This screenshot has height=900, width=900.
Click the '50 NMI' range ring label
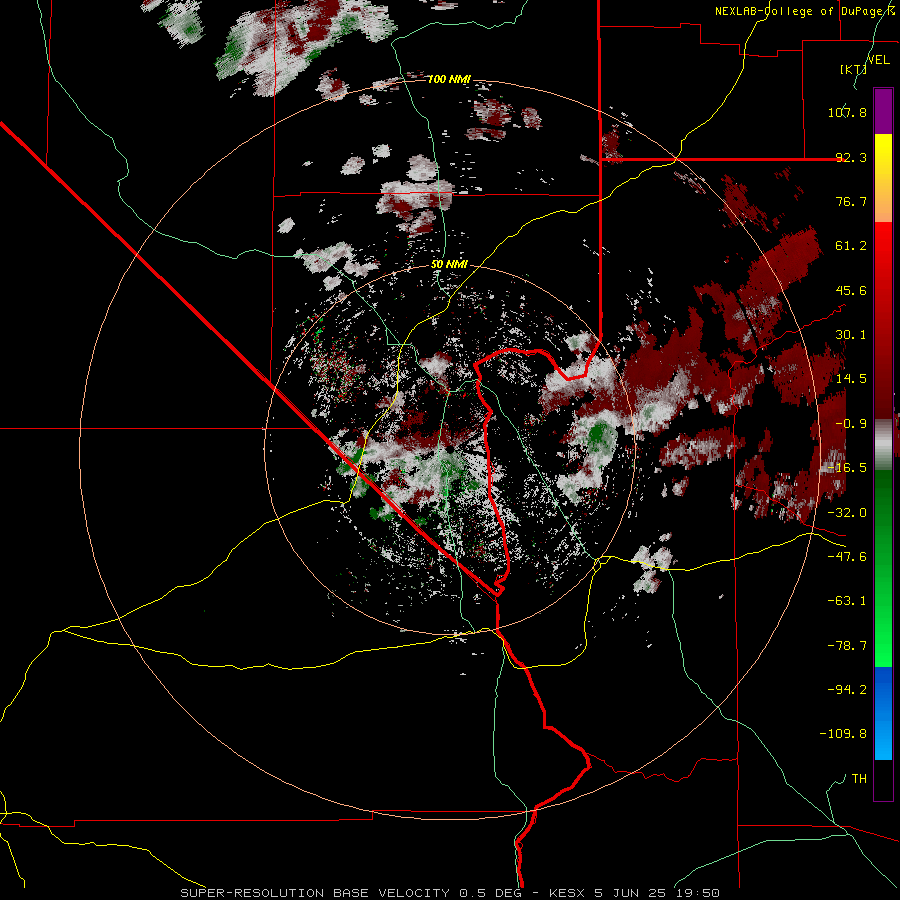pos(449,265)
